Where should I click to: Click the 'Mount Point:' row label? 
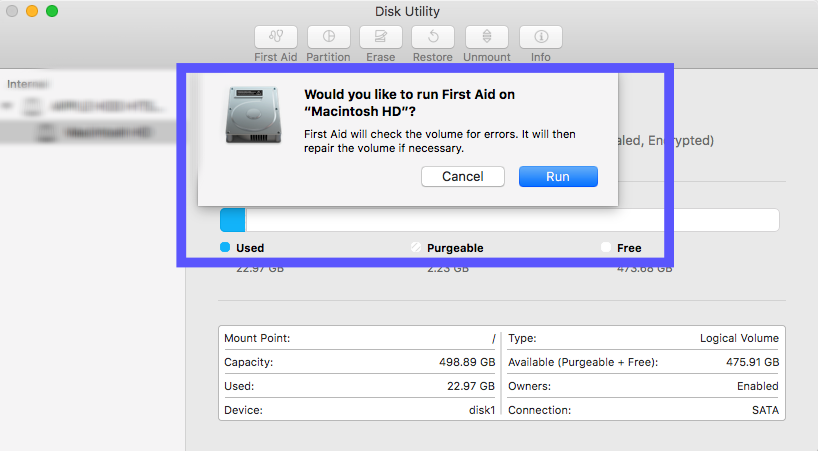(257, 338)
